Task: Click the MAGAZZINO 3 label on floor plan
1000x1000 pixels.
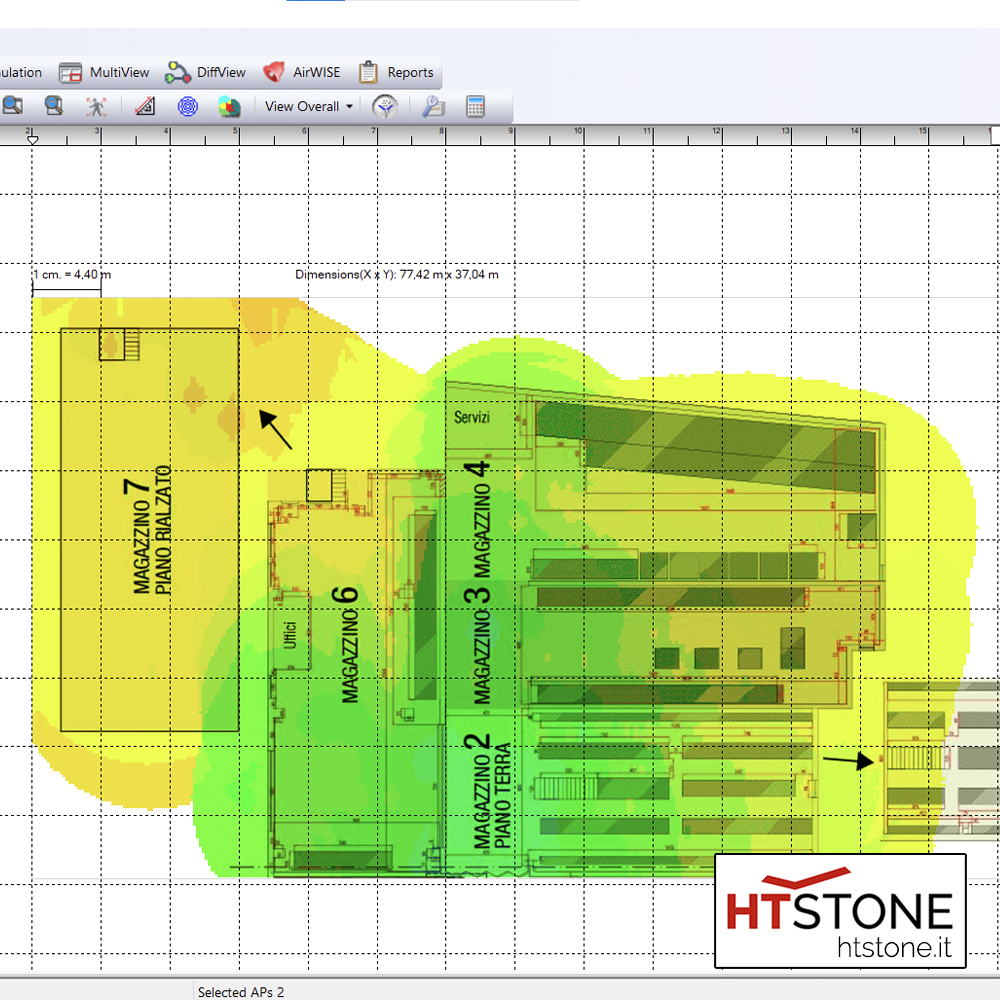Action: click(x=478, y=645)
